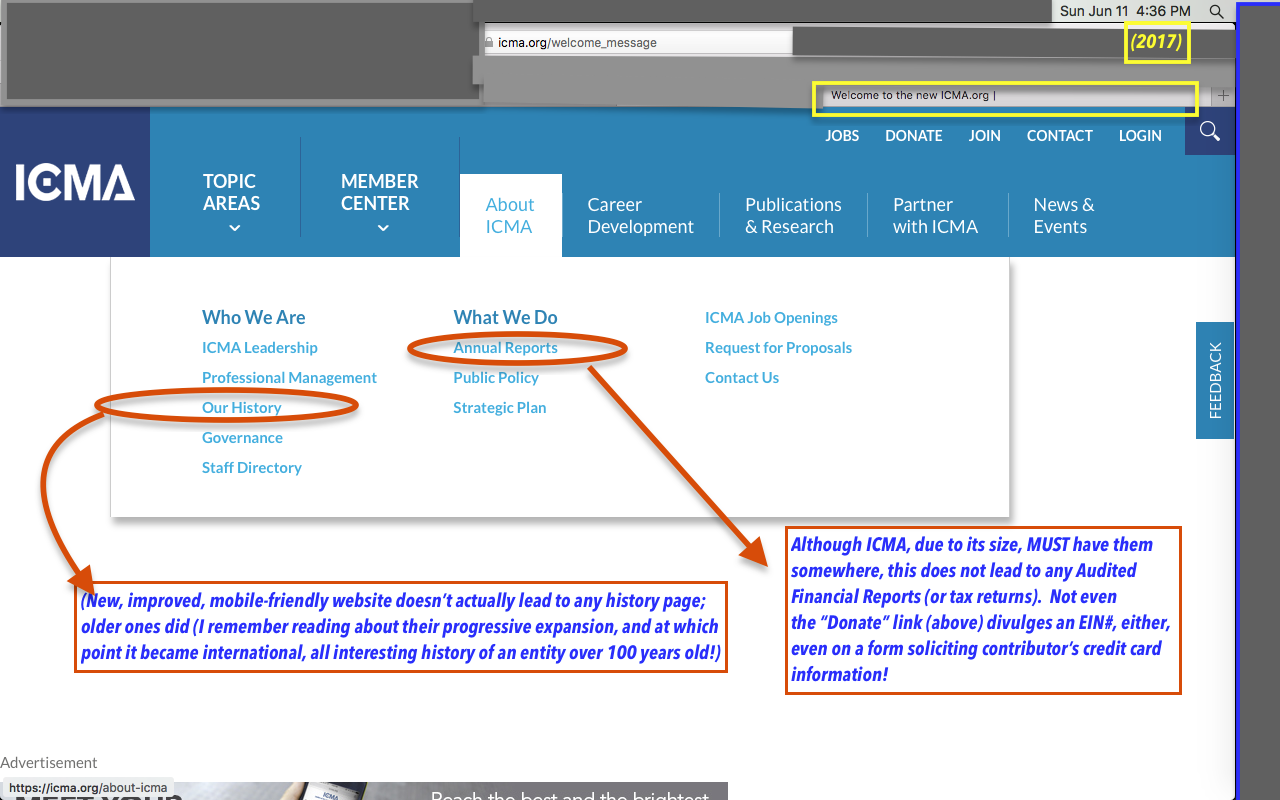The height and width of the screenshot is (800, 1280).
Task: Click the Login link
Action: coord(1140,136)
